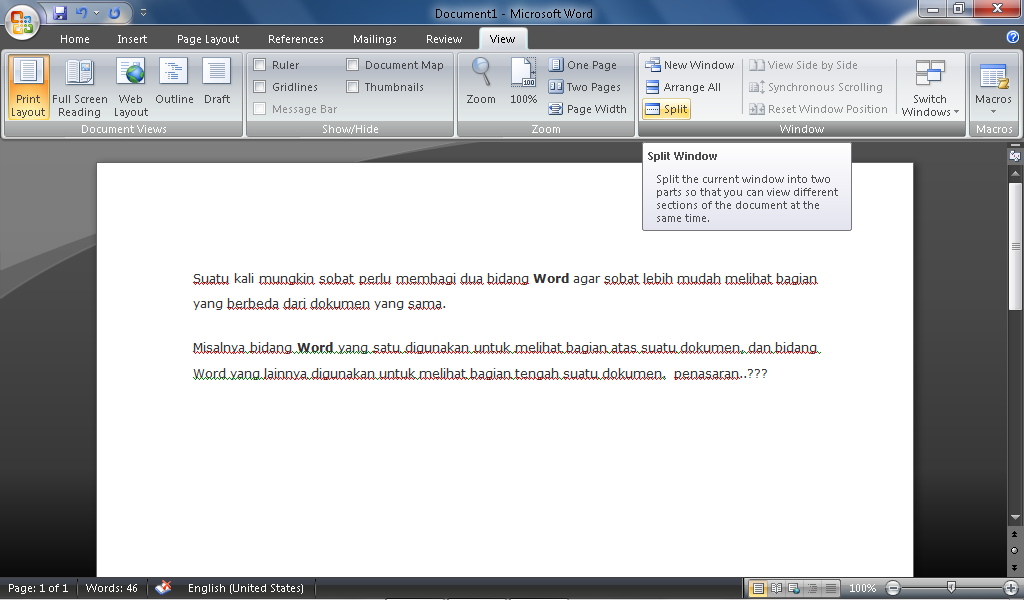Turn on the Thumbnails checkbox

(x=353, y=87)
